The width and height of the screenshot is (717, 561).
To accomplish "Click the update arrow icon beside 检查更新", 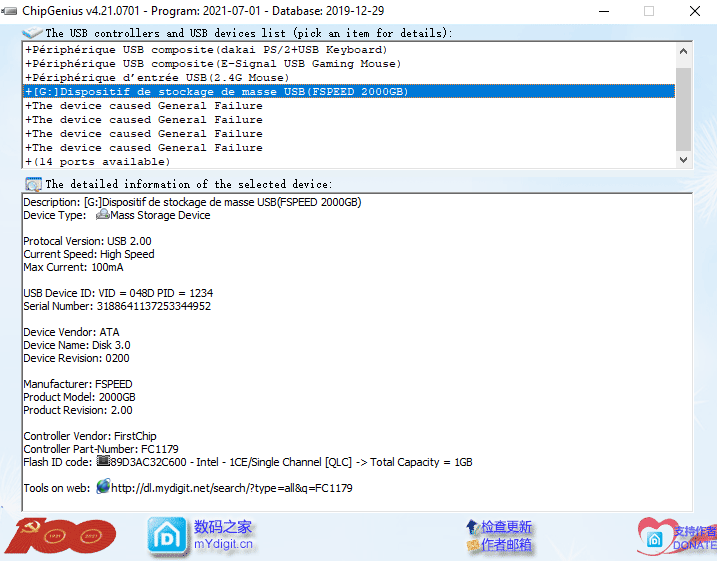I will tap(472, 527).
